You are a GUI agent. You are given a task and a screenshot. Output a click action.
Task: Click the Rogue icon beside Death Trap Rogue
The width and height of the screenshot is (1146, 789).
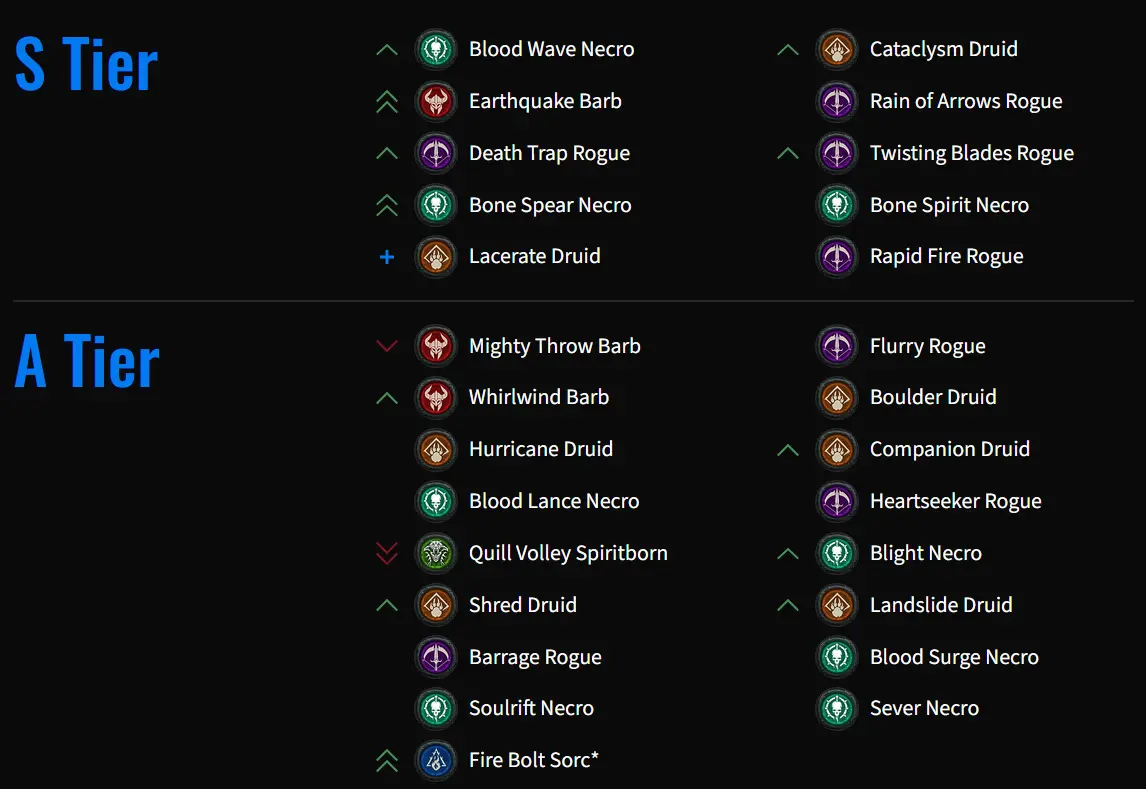436,153
